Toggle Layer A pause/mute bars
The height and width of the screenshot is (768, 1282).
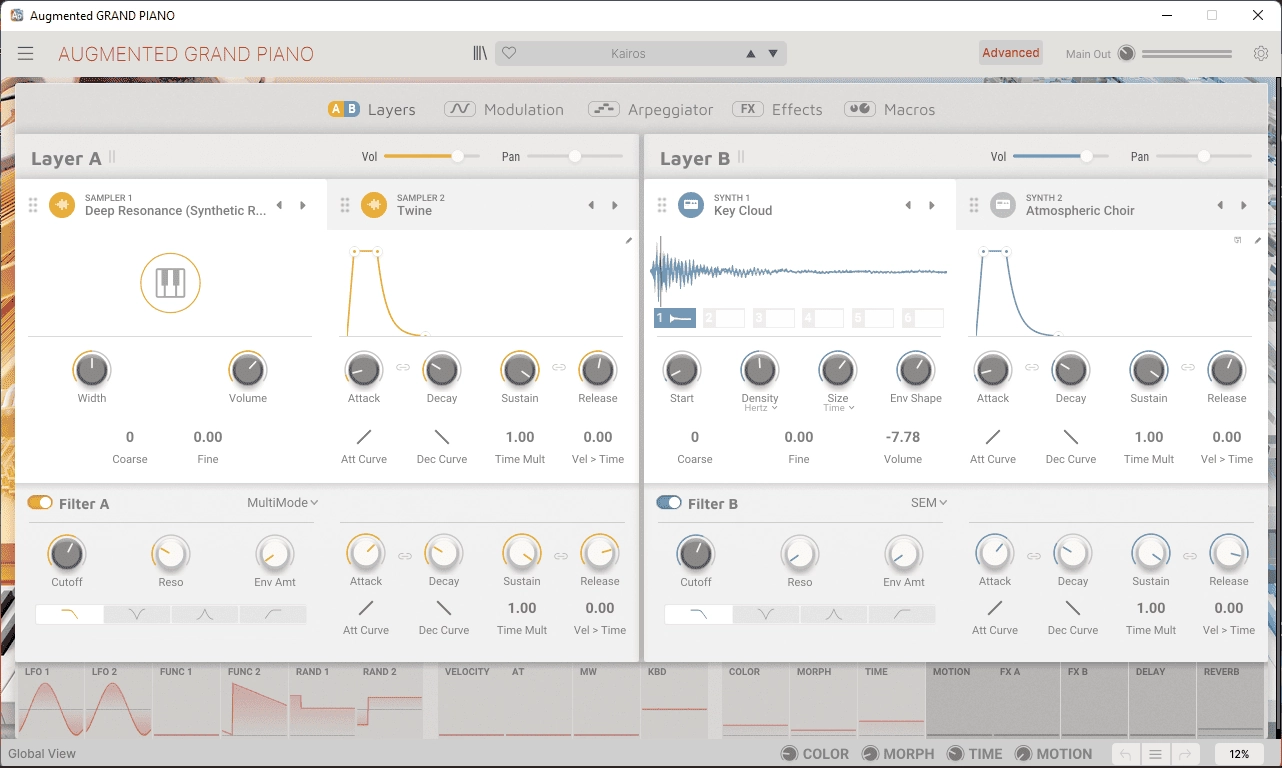(x=112, y=157)
